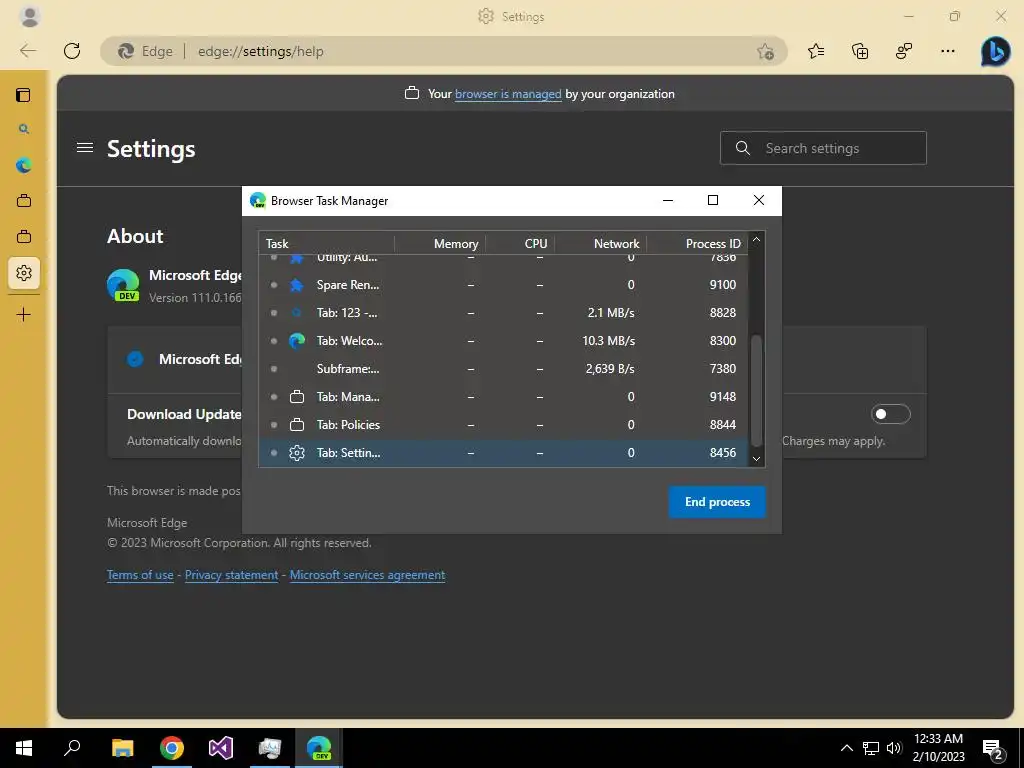Screen dimensions: 1024x768
Task: Open Bing Discover button
Action: (x=995, y=51)
